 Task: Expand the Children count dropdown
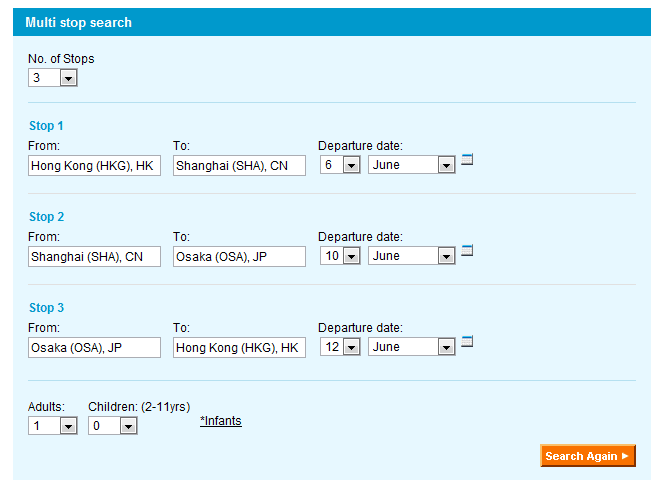coord(113,426)
